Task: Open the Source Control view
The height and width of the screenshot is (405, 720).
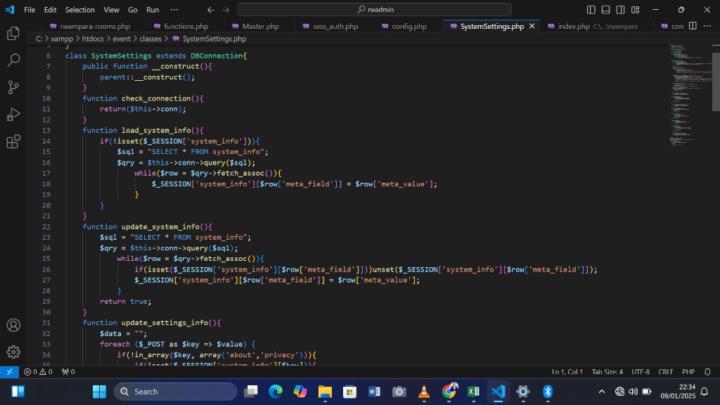Action: click(13, 87)
